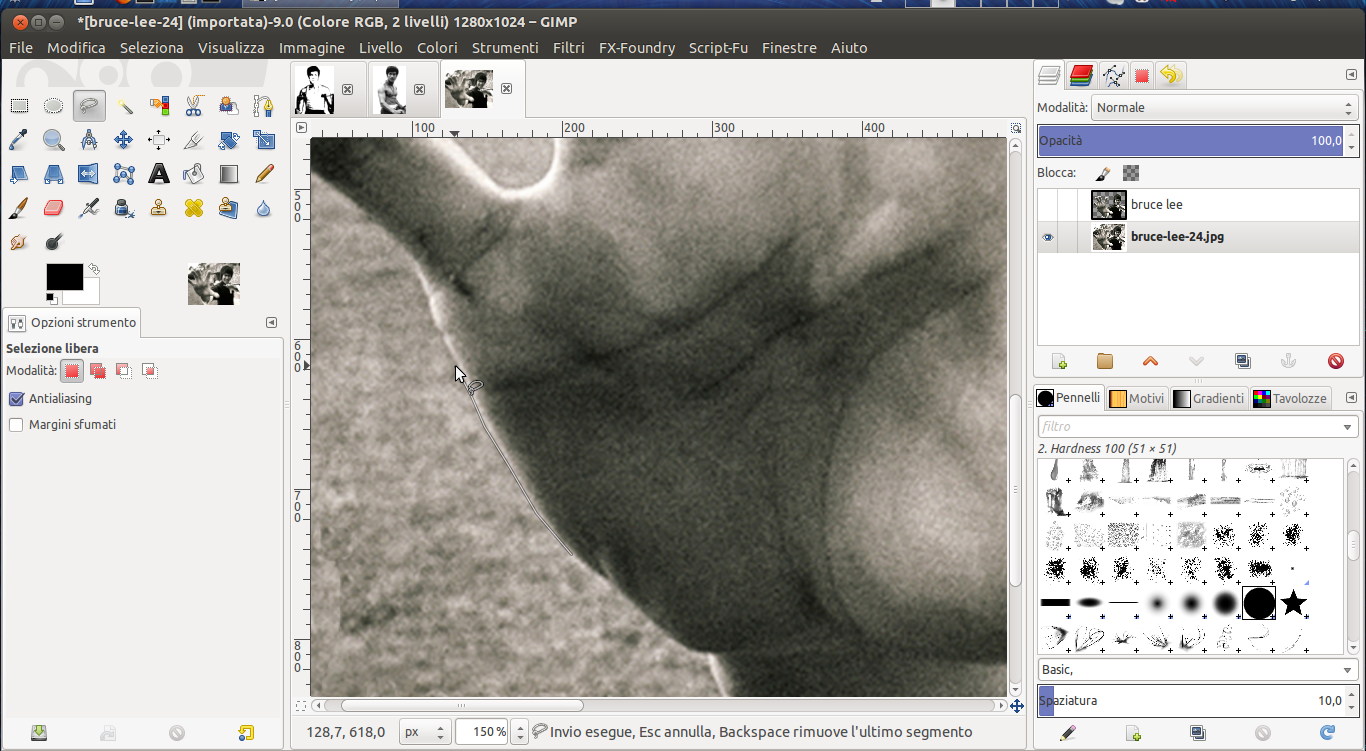Enable the Margini sfumati checkbox
The width and height of the screenshot is (1366, 751).
tap(16, 424)
